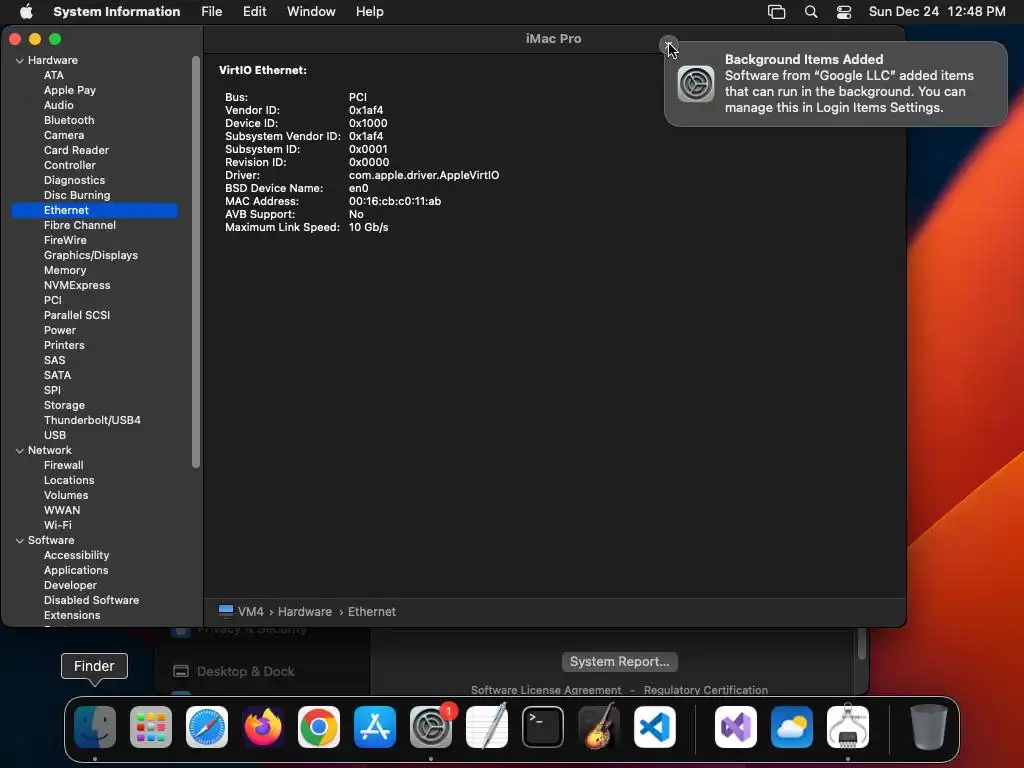1024x768 pixels.
Task: Open the Trash in the Dock
Action: point(929,727)
